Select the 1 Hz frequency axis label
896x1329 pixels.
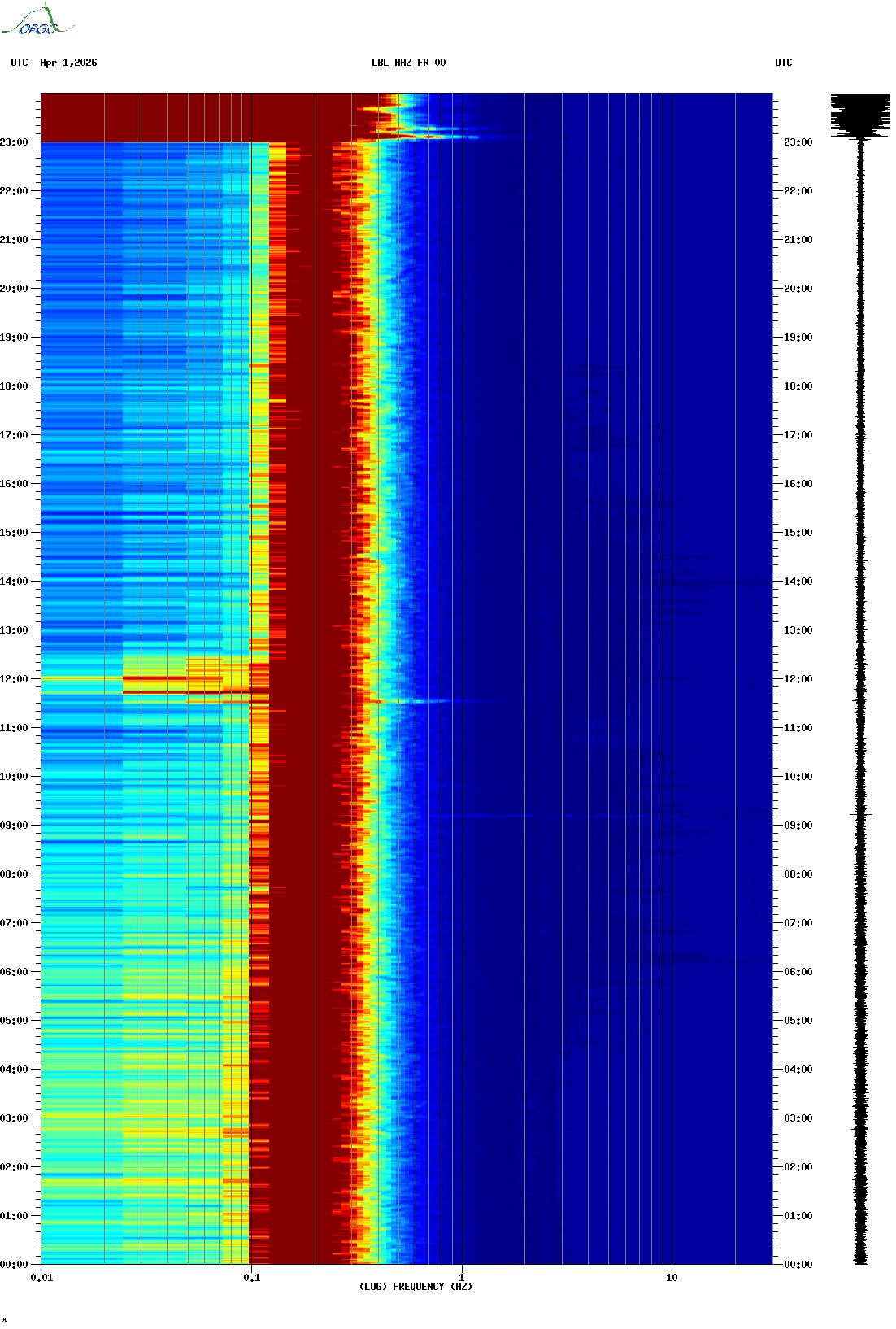[462, 1278]
